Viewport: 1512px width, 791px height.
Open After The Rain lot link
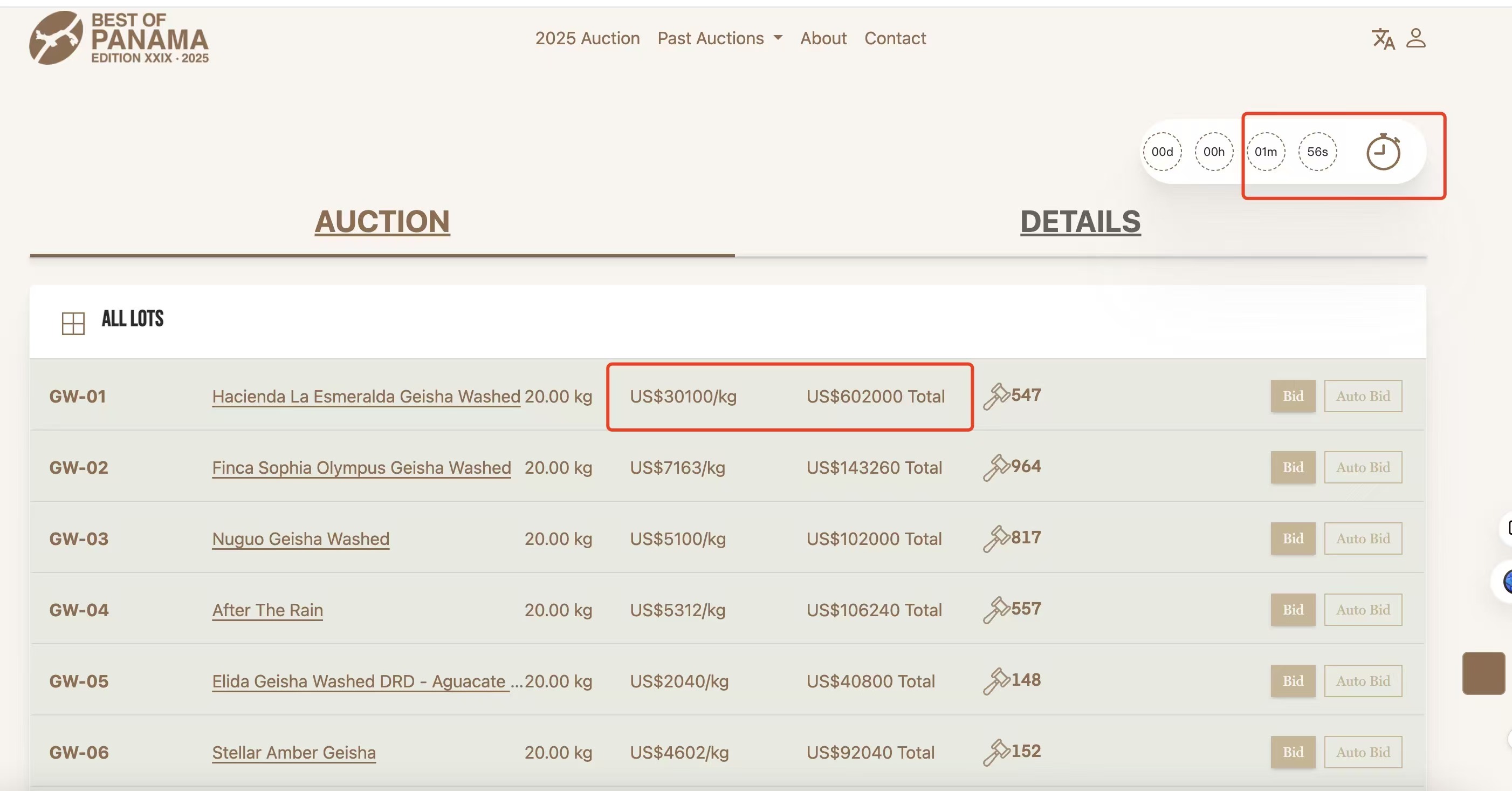[x=267, y=610]
